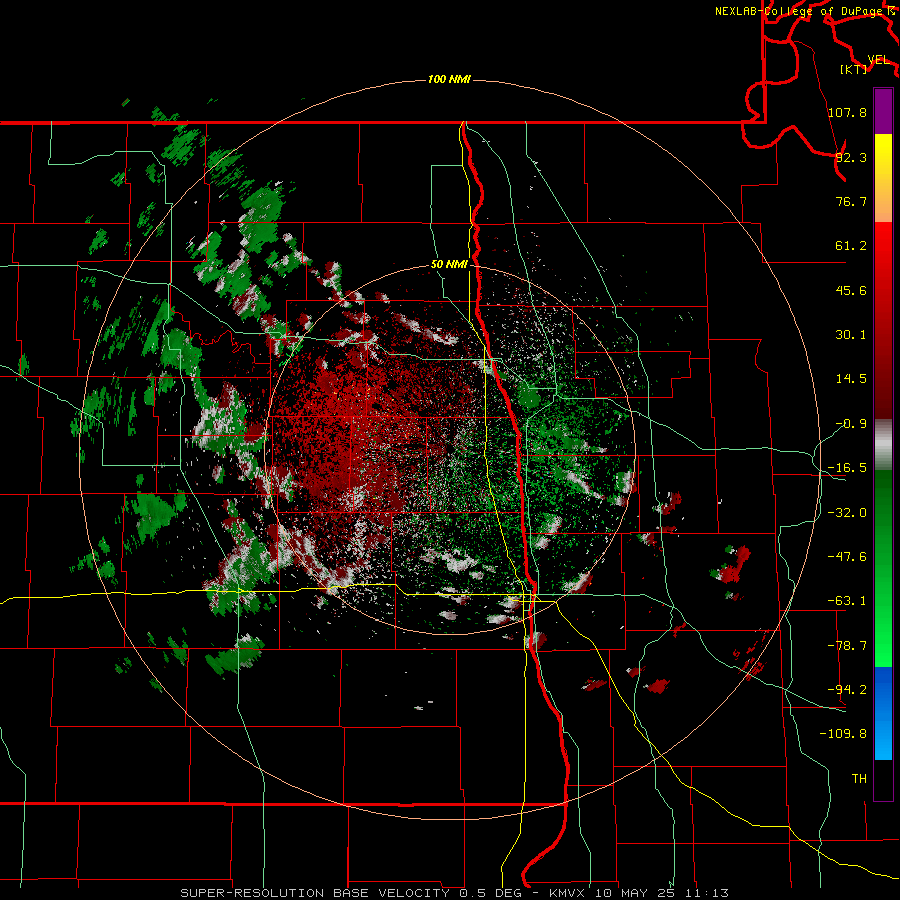Select the -32.0 scale value
This screenshot has width=900, height=900.
847,513
